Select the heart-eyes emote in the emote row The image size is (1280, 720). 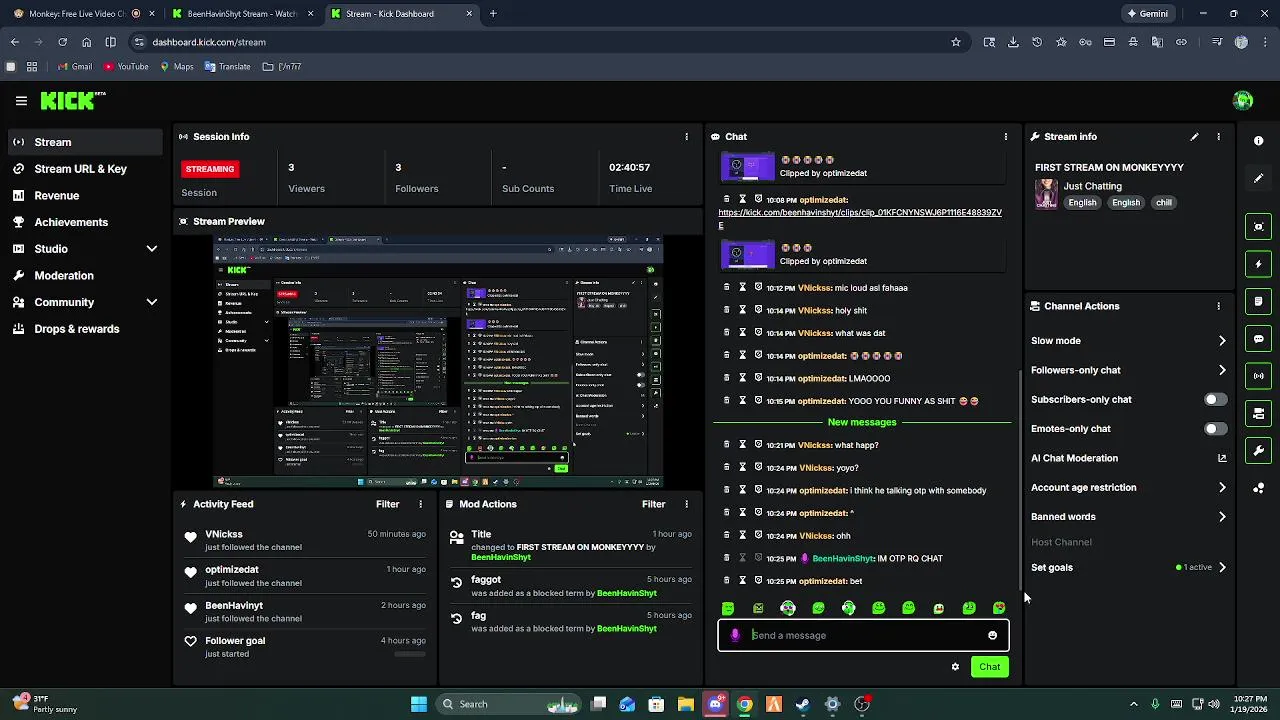click(x=999, y=608)
